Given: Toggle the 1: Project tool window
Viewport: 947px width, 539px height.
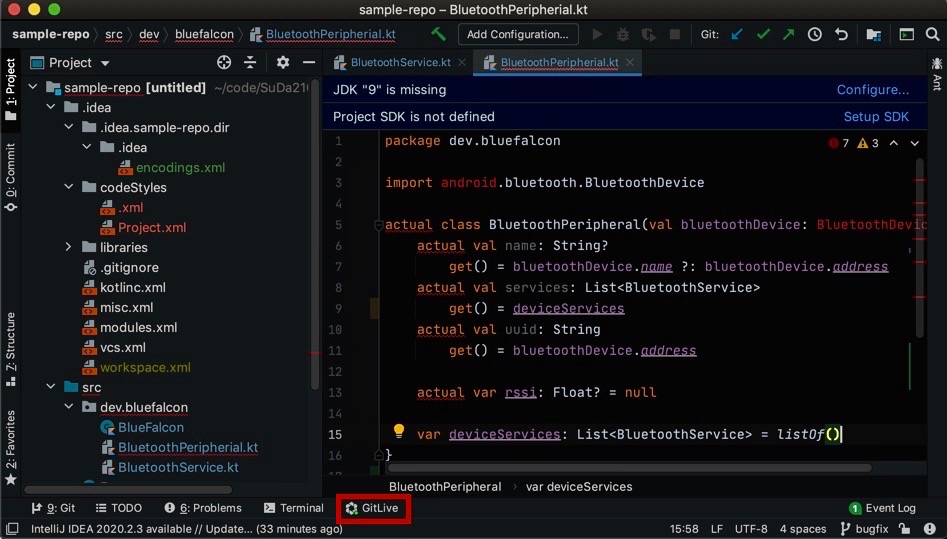Looking at the screenshot, I should (10, 88).
